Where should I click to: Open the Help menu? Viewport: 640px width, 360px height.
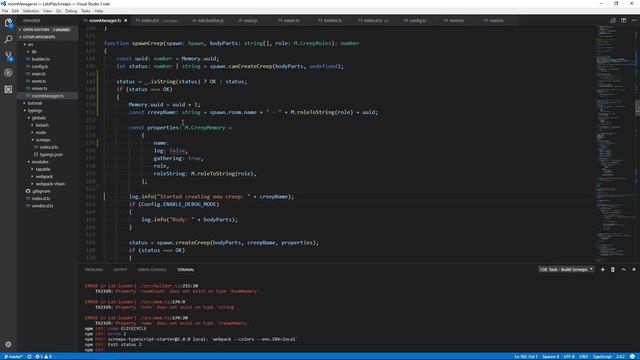(x=99, y=11)
